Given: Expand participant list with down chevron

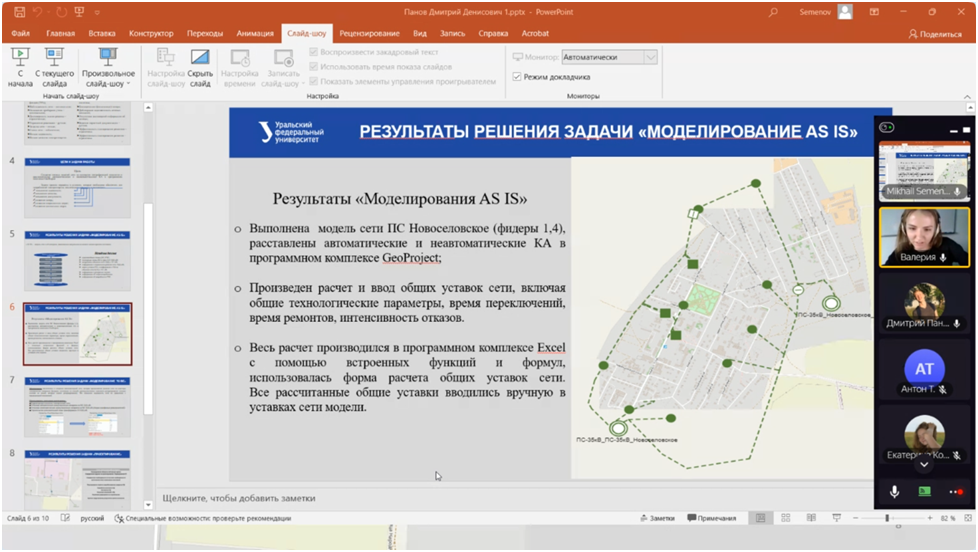Looking at the screenshot, I should pos(924,465).
